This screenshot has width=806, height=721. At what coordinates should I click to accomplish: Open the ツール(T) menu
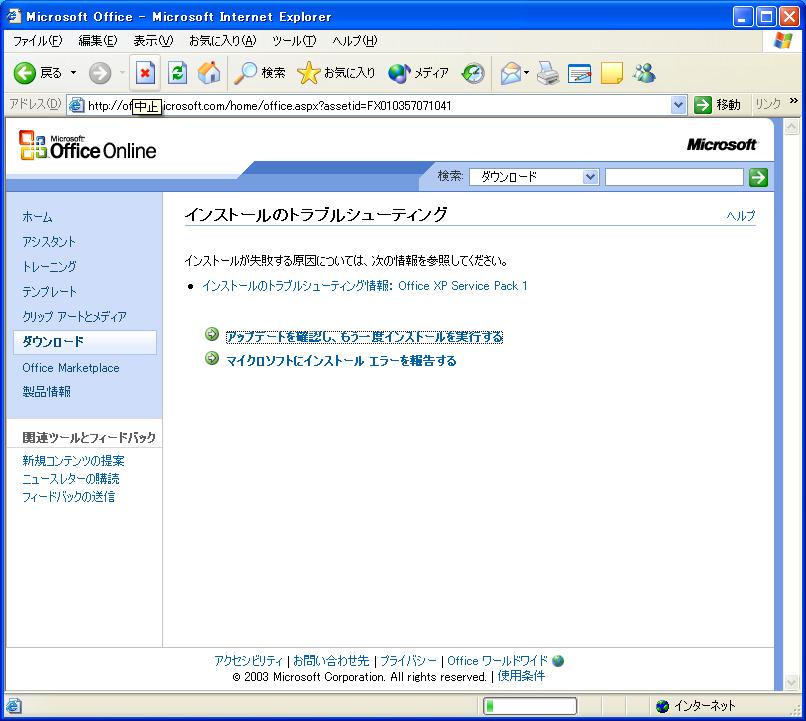294,41
